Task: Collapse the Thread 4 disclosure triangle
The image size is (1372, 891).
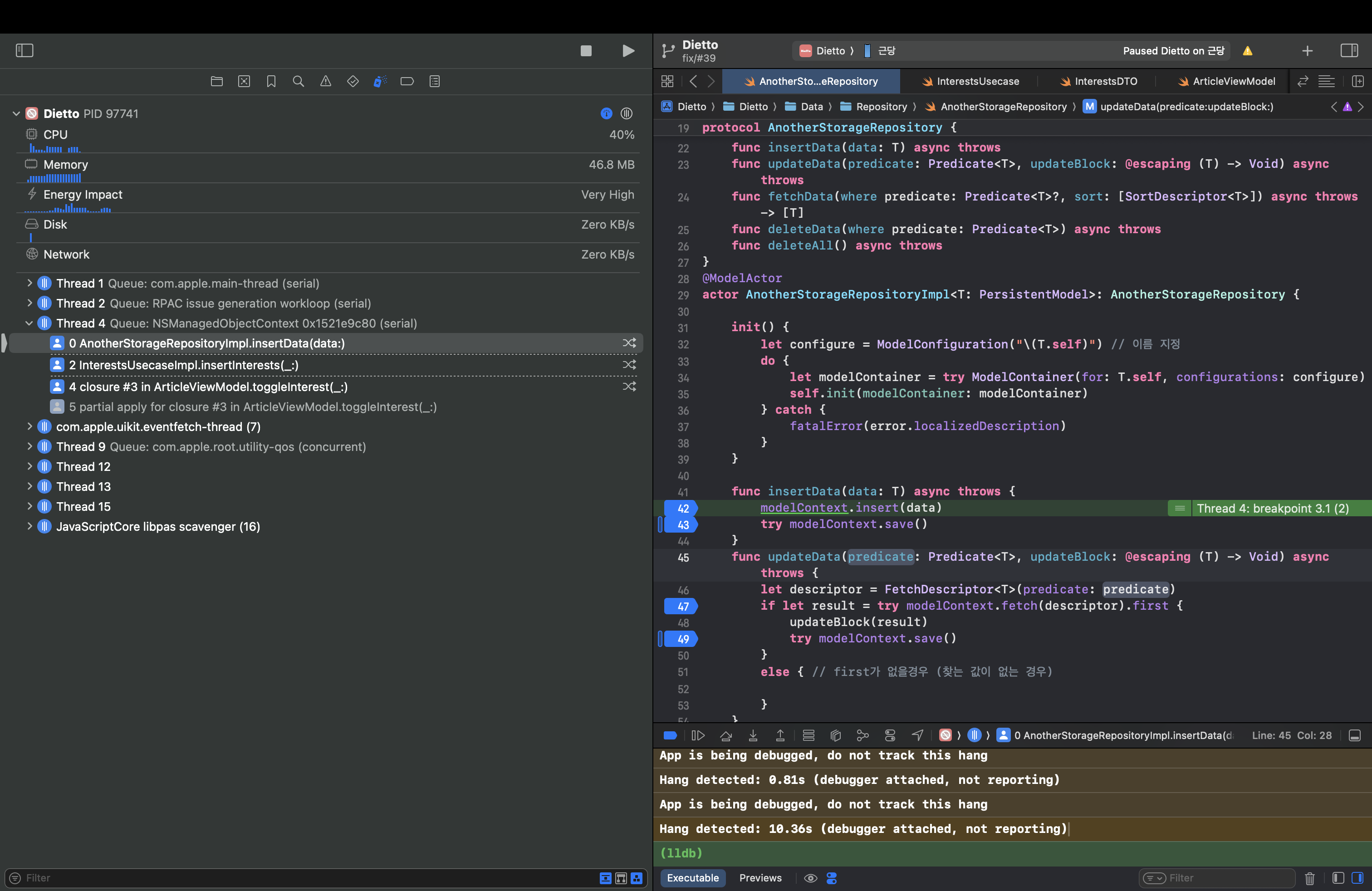Action: [x=29, y=323]
